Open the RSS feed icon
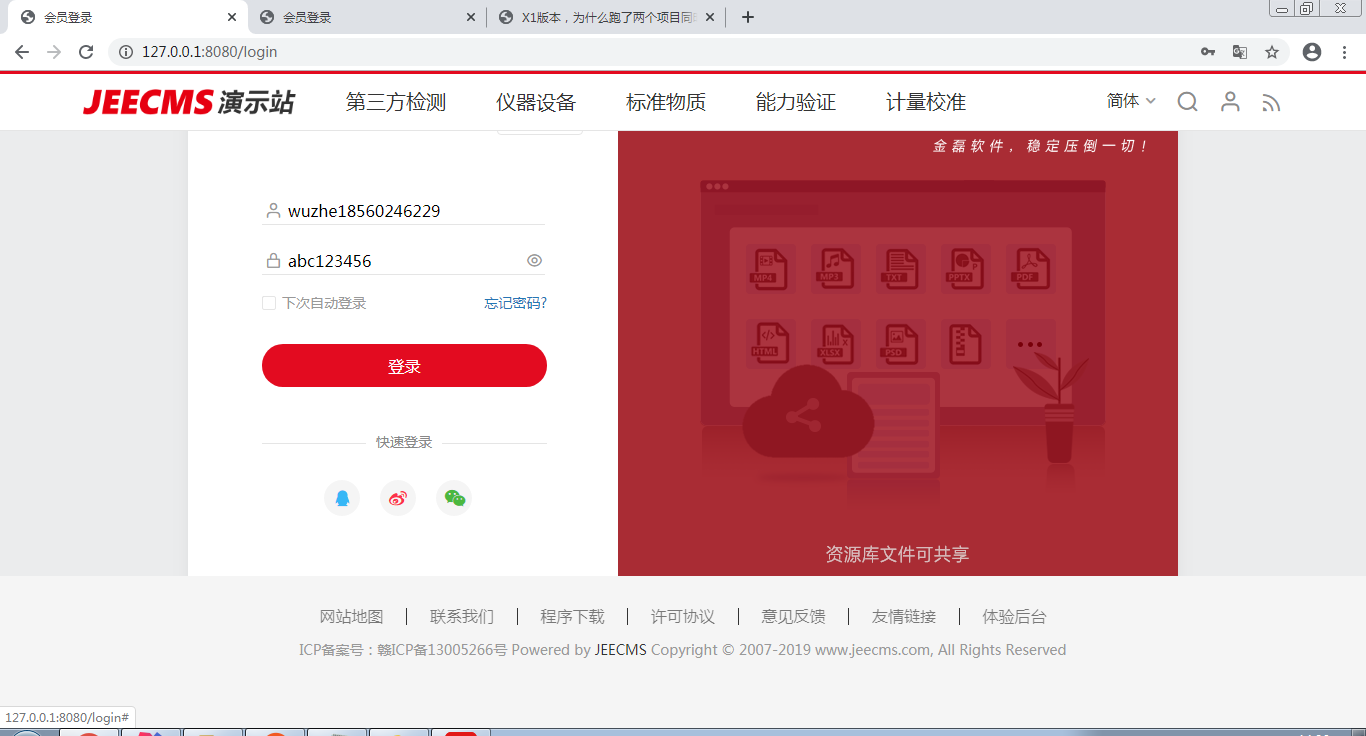The height and width of the screenshot is (736, 1366). tap(1271, 103)
